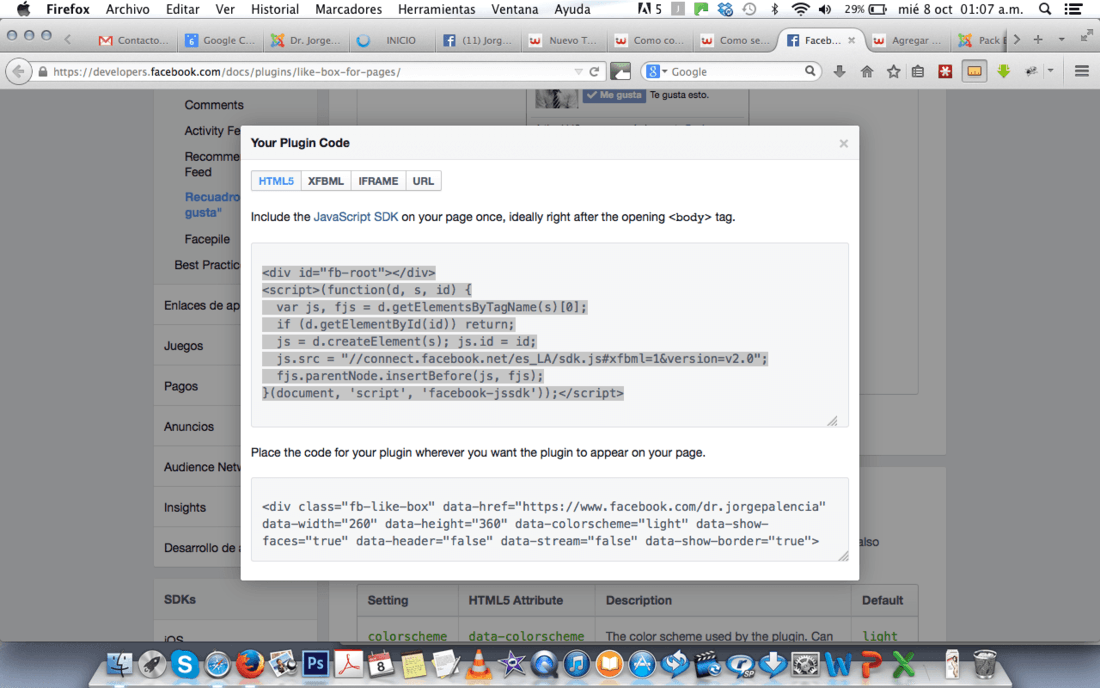Open SDKs section in the sidebar
Image resolution: width=1100 pixels, height=688 pixels.
[x=180, y=600]
